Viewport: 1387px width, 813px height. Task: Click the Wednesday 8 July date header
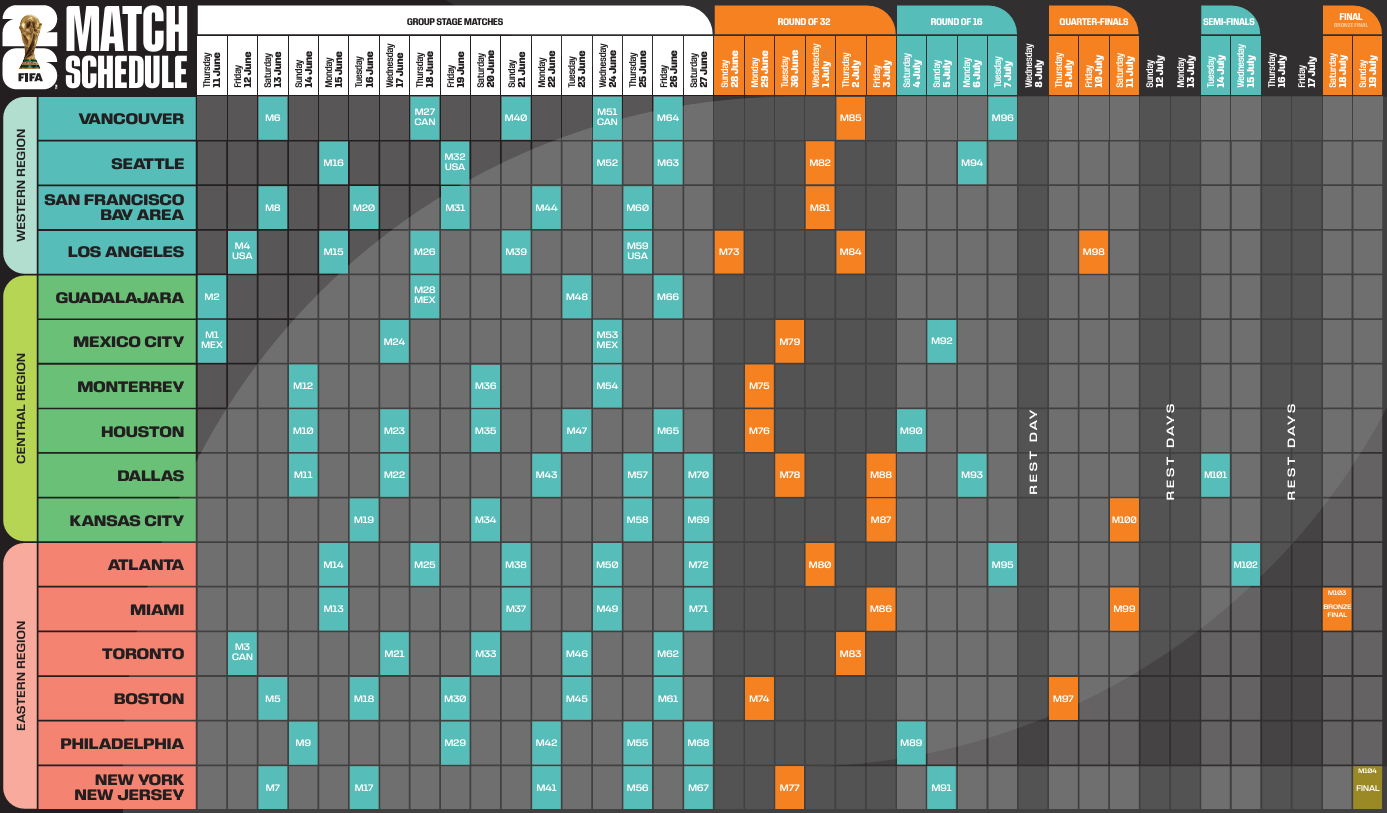coord(1033,67)
